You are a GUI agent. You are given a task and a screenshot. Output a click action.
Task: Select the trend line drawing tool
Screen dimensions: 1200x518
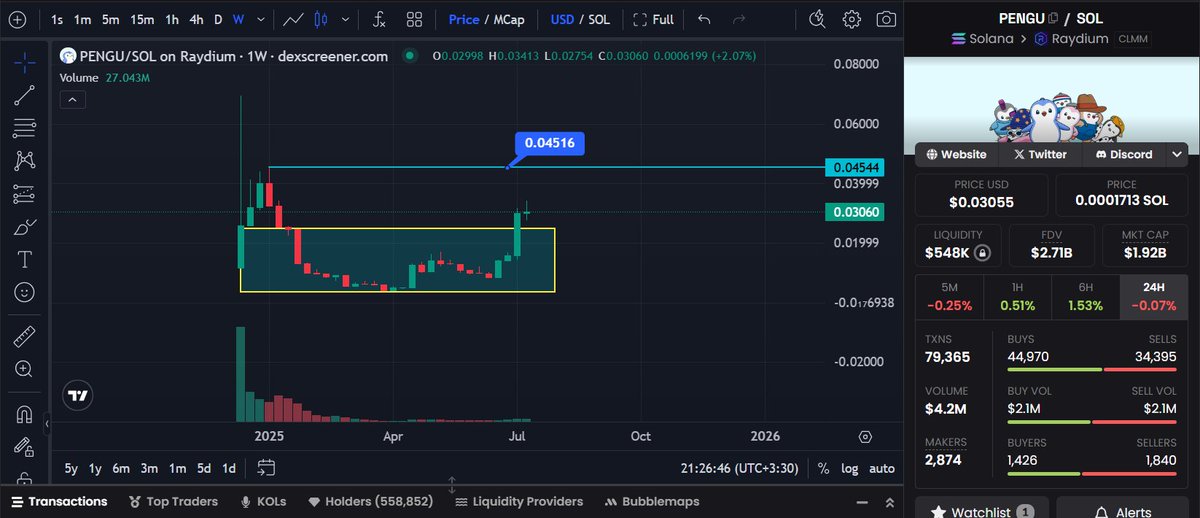pyautogui.click(x=25, y=95)
